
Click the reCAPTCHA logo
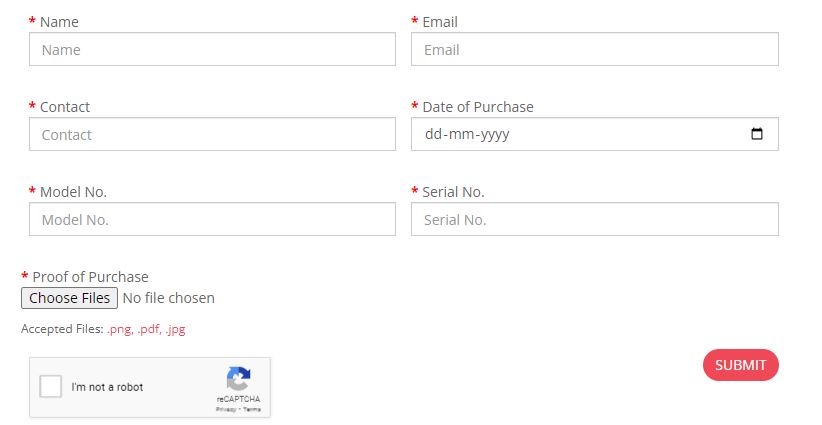point(238,380)
